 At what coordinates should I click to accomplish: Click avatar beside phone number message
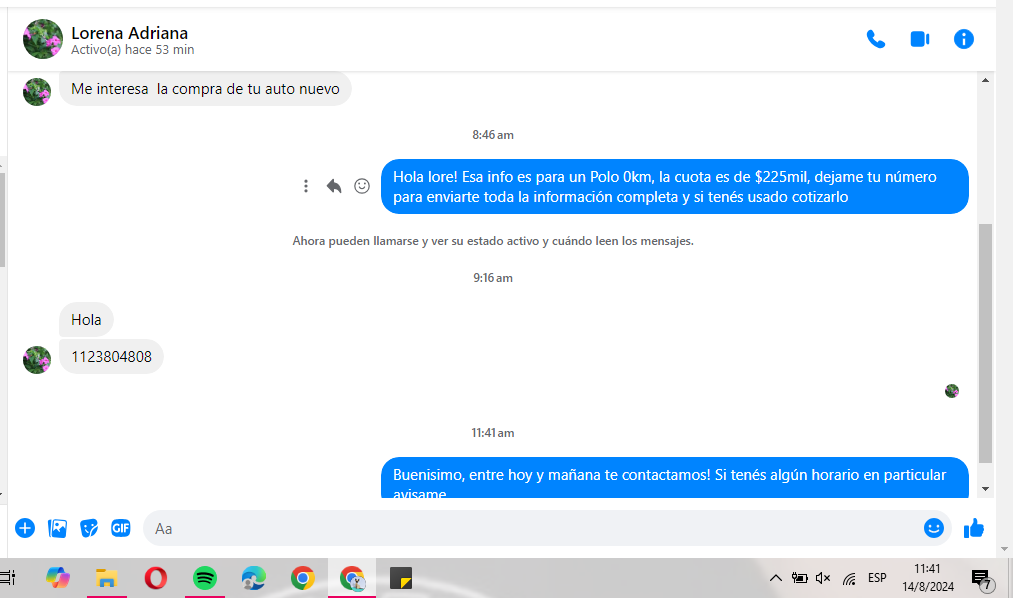(37, 360)
